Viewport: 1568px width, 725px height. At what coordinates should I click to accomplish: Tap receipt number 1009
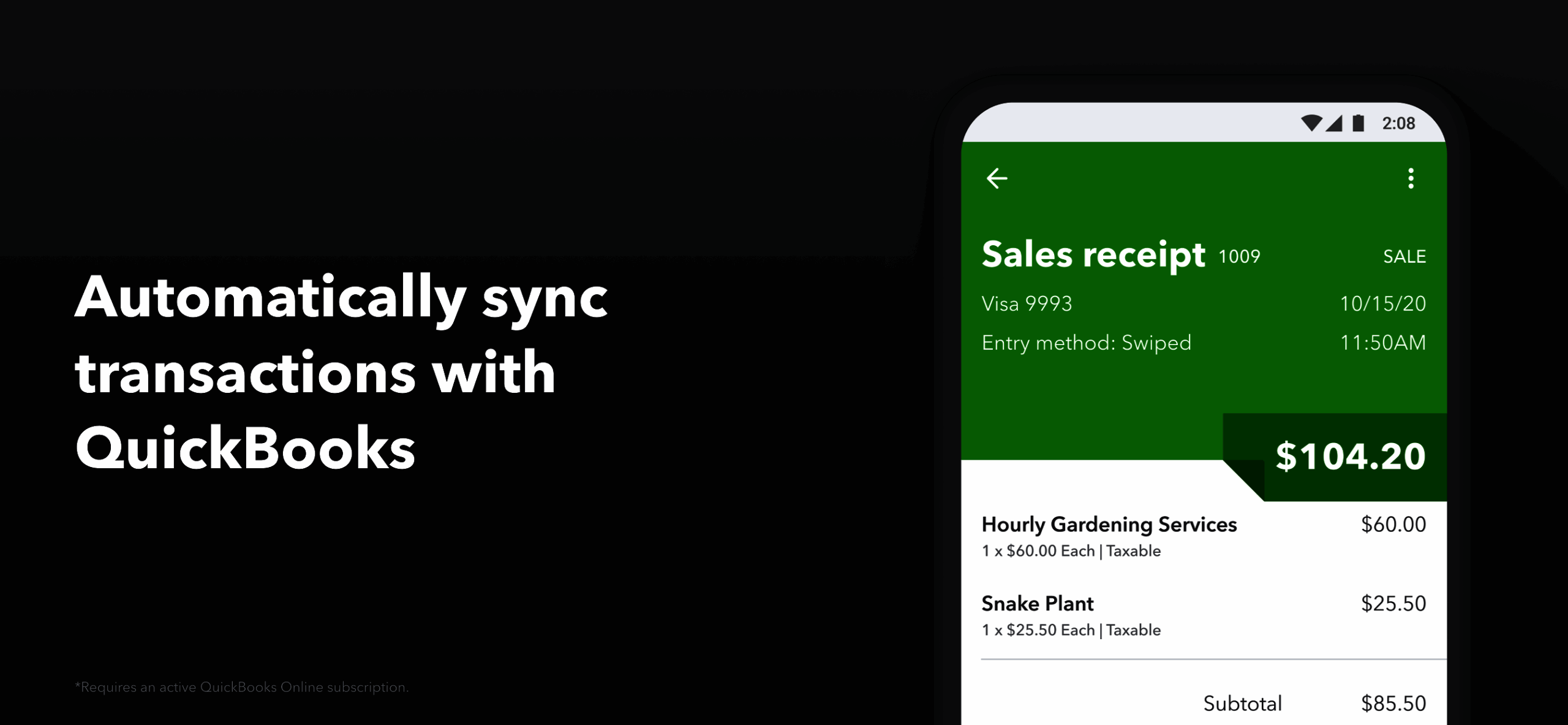point(1239,256)
